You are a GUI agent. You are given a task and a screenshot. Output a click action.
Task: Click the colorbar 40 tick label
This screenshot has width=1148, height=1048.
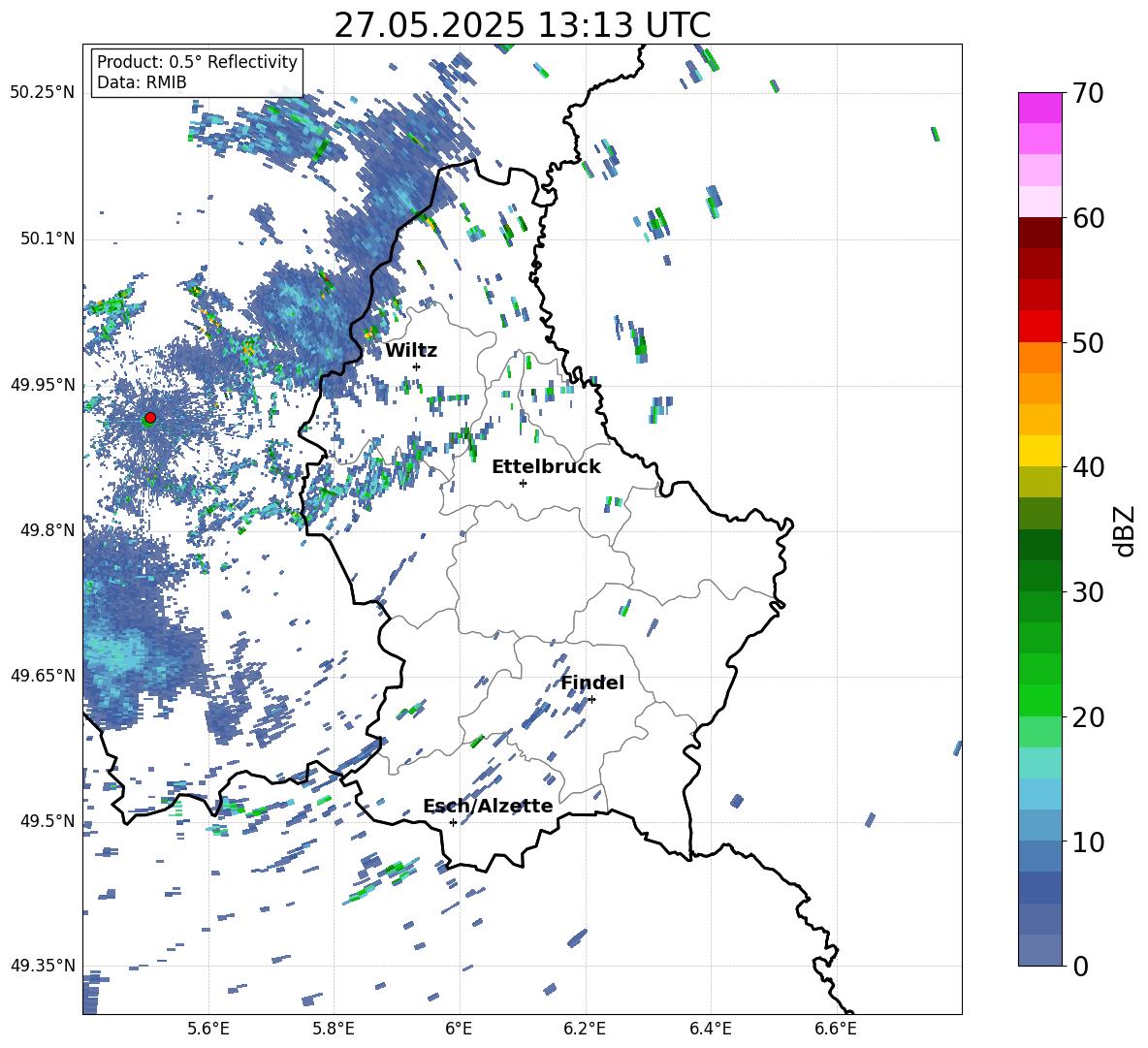pos(1088,467)
